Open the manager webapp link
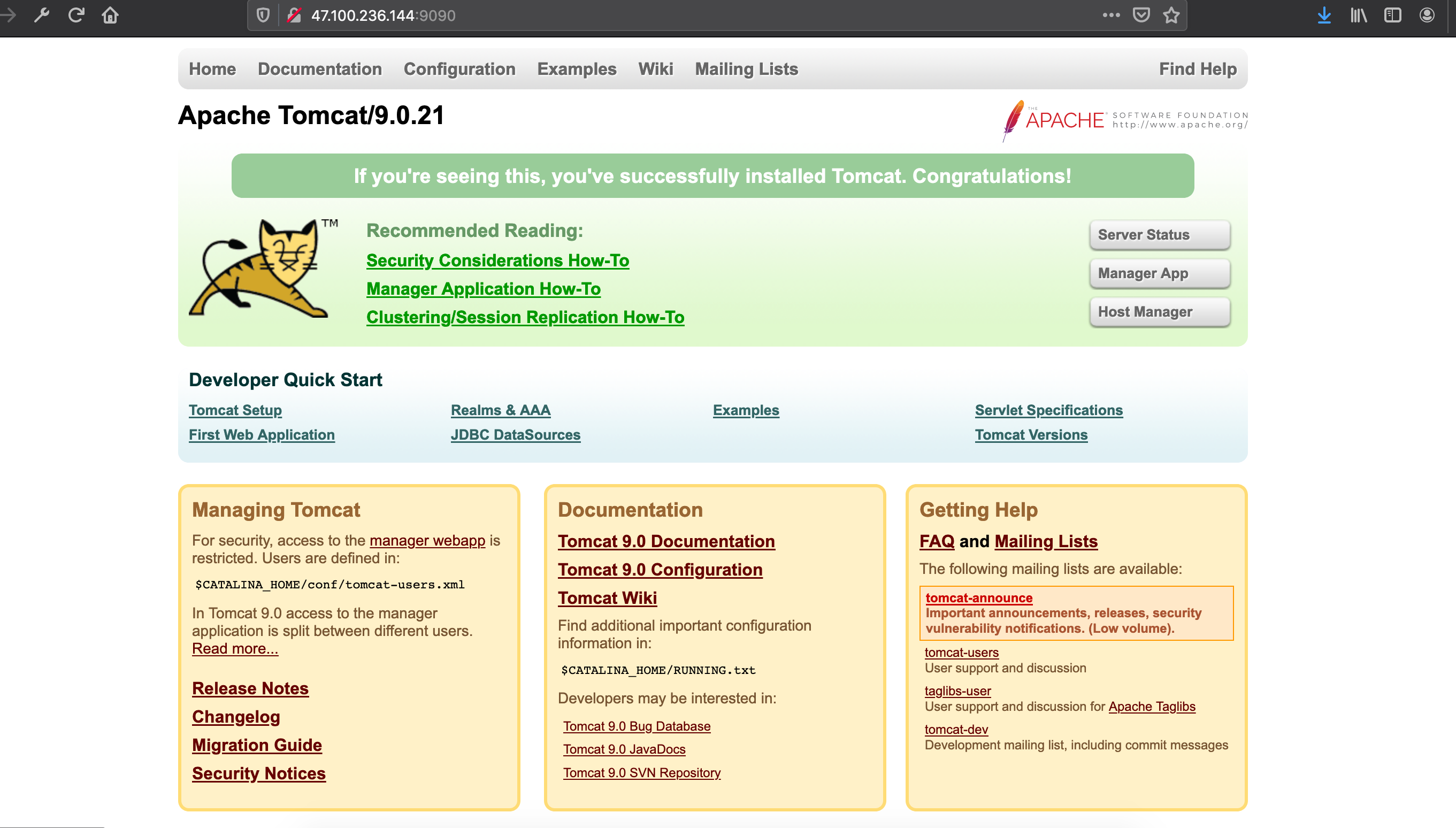This screenshot has width=1456, height=828. click(x=427, y=540)
